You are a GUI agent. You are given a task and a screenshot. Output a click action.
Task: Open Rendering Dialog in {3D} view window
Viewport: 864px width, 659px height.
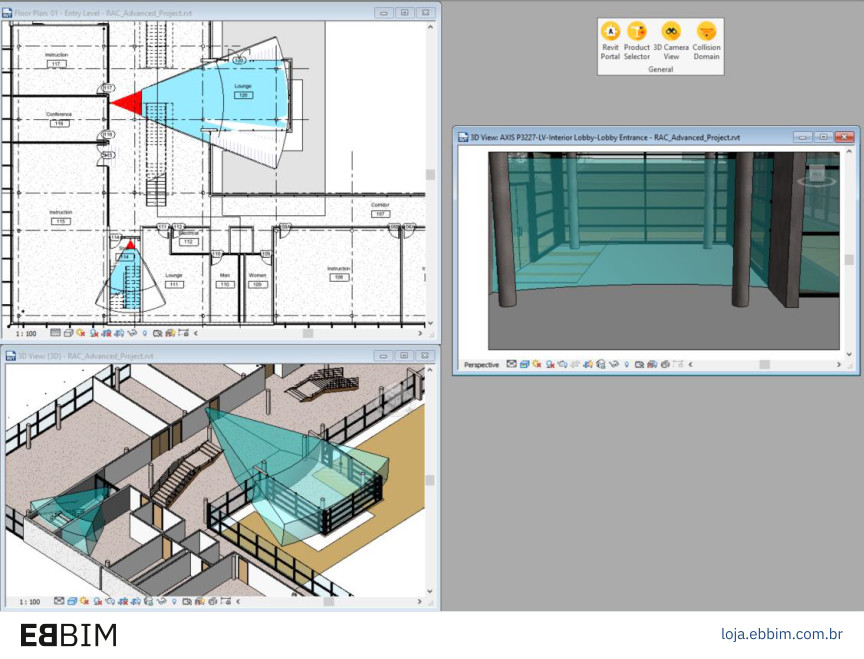110,601
